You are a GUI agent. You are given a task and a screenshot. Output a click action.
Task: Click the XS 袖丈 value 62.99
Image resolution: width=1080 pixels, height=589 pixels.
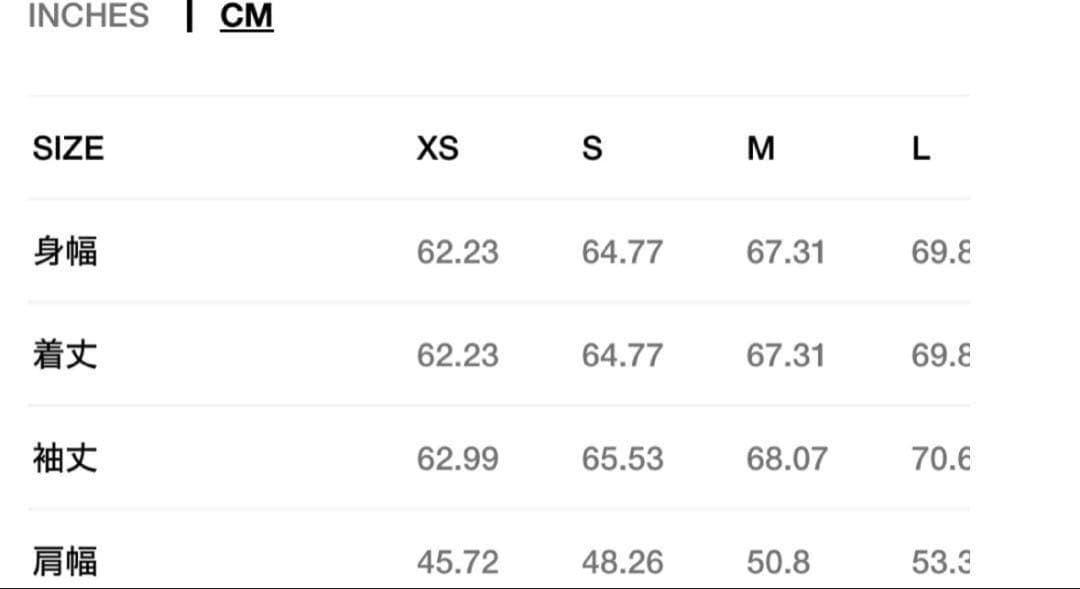tap(457, 459)
